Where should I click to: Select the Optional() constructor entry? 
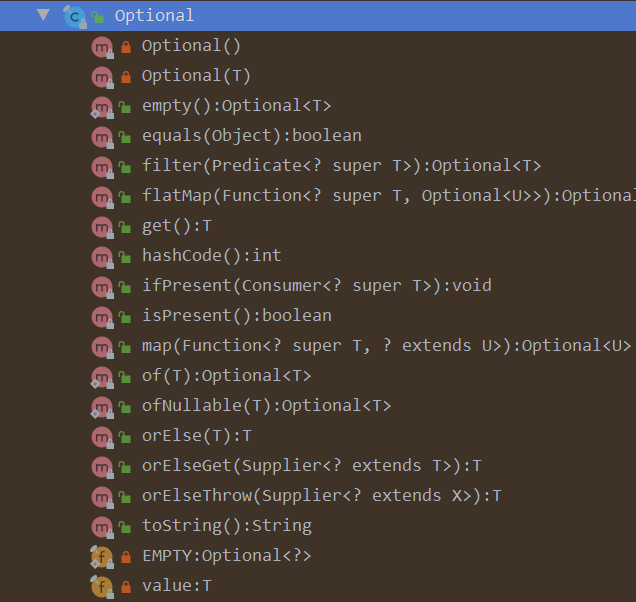coord(191,46)
